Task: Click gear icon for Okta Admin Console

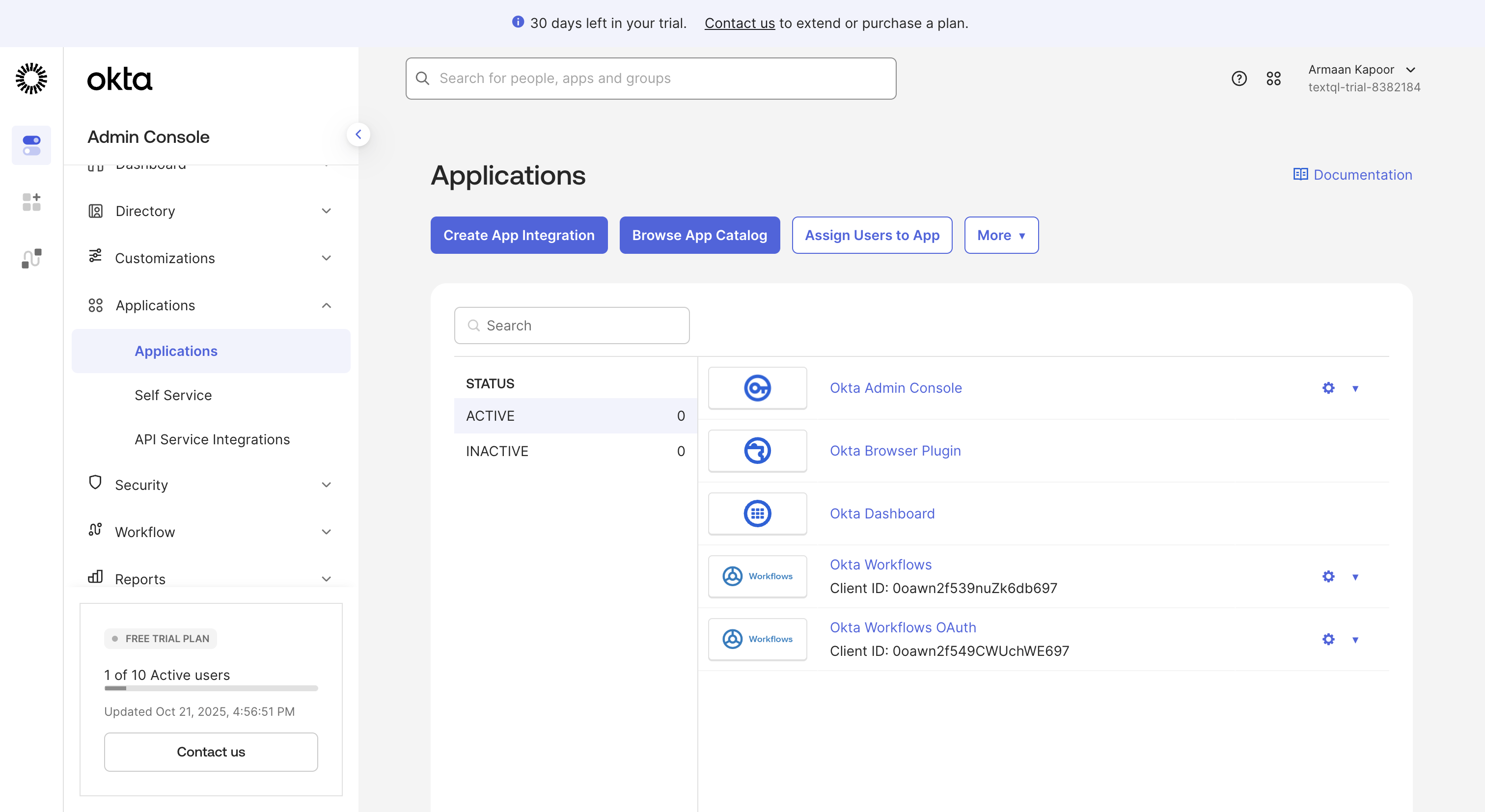Action: [x=1328, y=388]
